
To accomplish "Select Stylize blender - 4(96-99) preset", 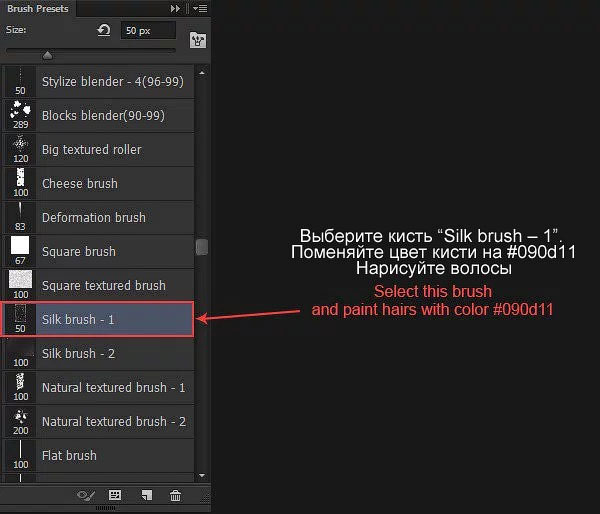I will pos(98,82).
